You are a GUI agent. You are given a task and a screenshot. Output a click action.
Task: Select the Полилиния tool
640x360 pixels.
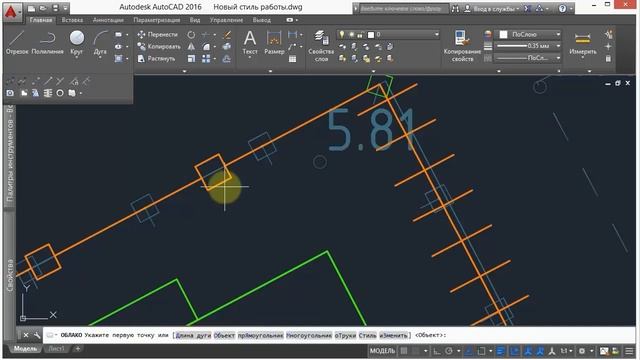(47, 42)
